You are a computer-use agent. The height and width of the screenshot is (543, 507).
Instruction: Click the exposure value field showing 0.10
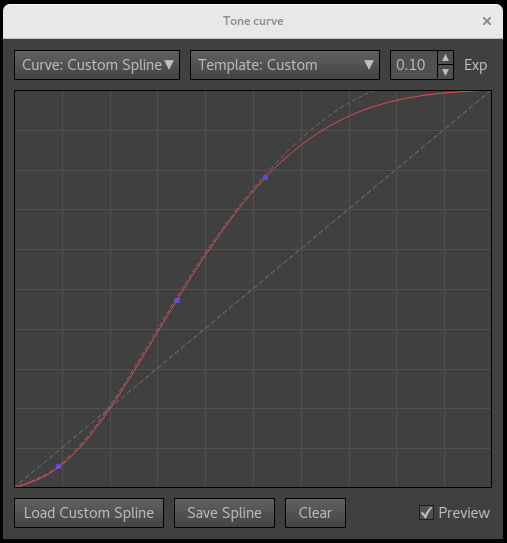click(x=414, y=65)
